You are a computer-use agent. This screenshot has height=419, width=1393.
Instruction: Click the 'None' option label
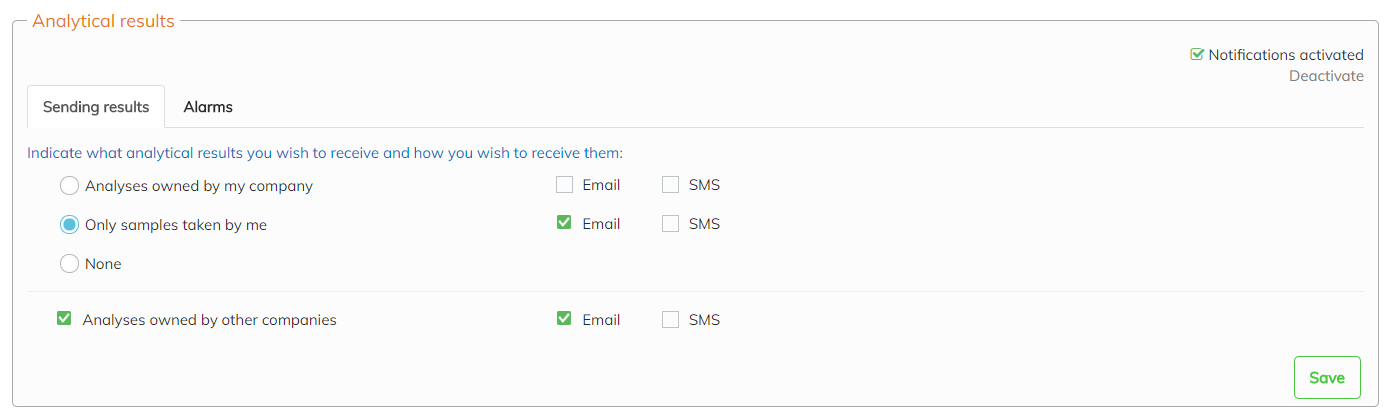(x=104, y=265)
